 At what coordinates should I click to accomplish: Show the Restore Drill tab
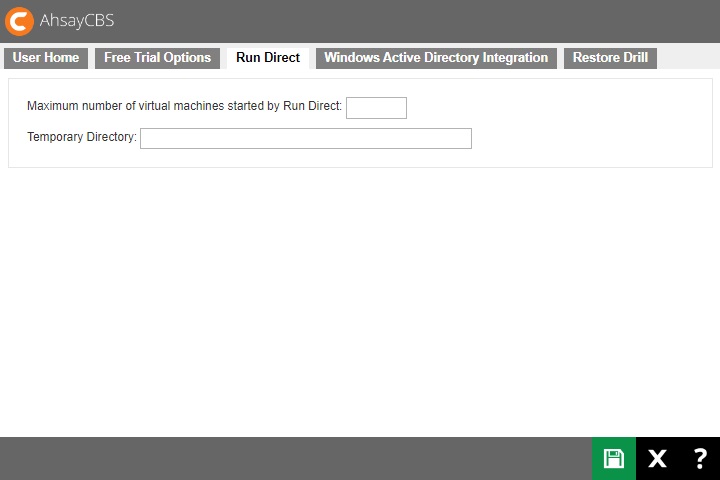click(x=610, y=58)
